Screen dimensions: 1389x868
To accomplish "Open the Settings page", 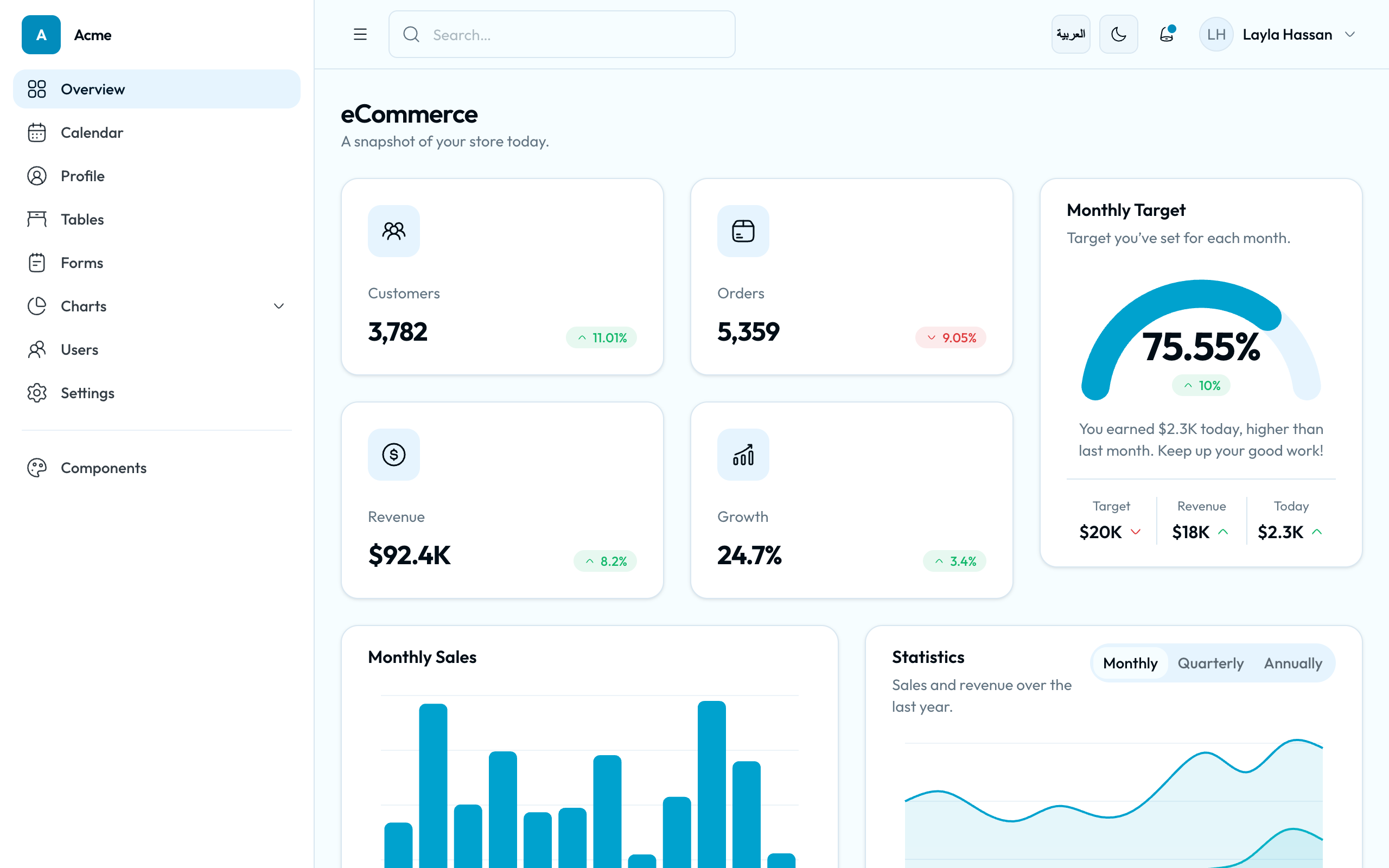I will point(157,393).
